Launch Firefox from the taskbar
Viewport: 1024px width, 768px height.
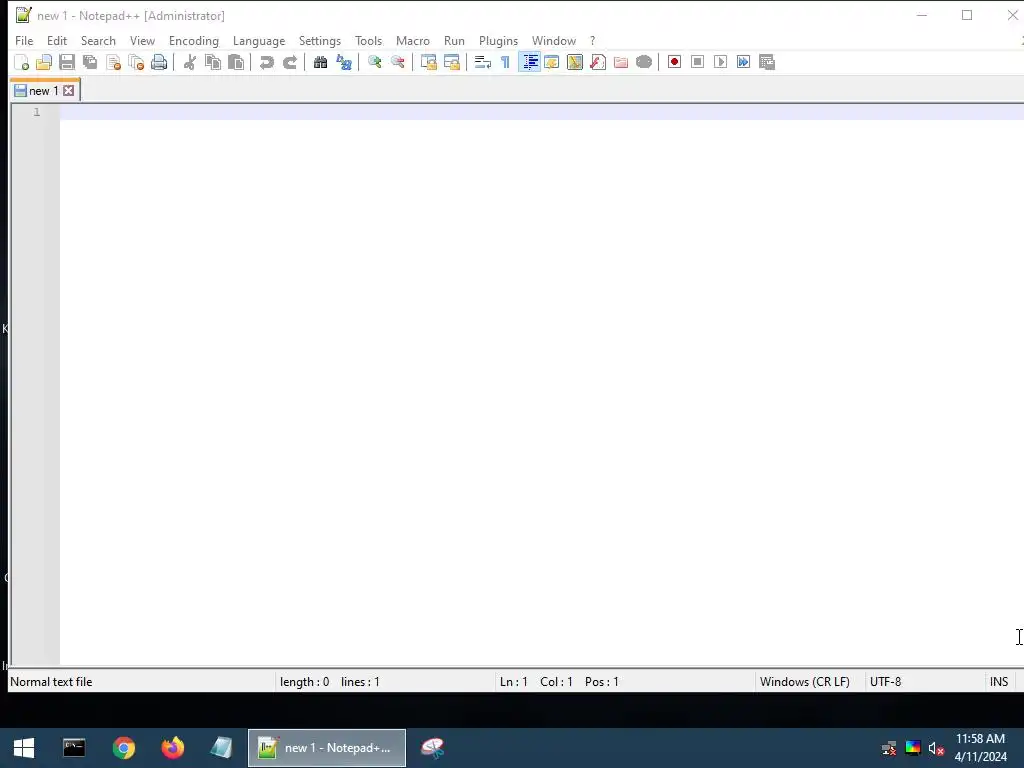173,748
